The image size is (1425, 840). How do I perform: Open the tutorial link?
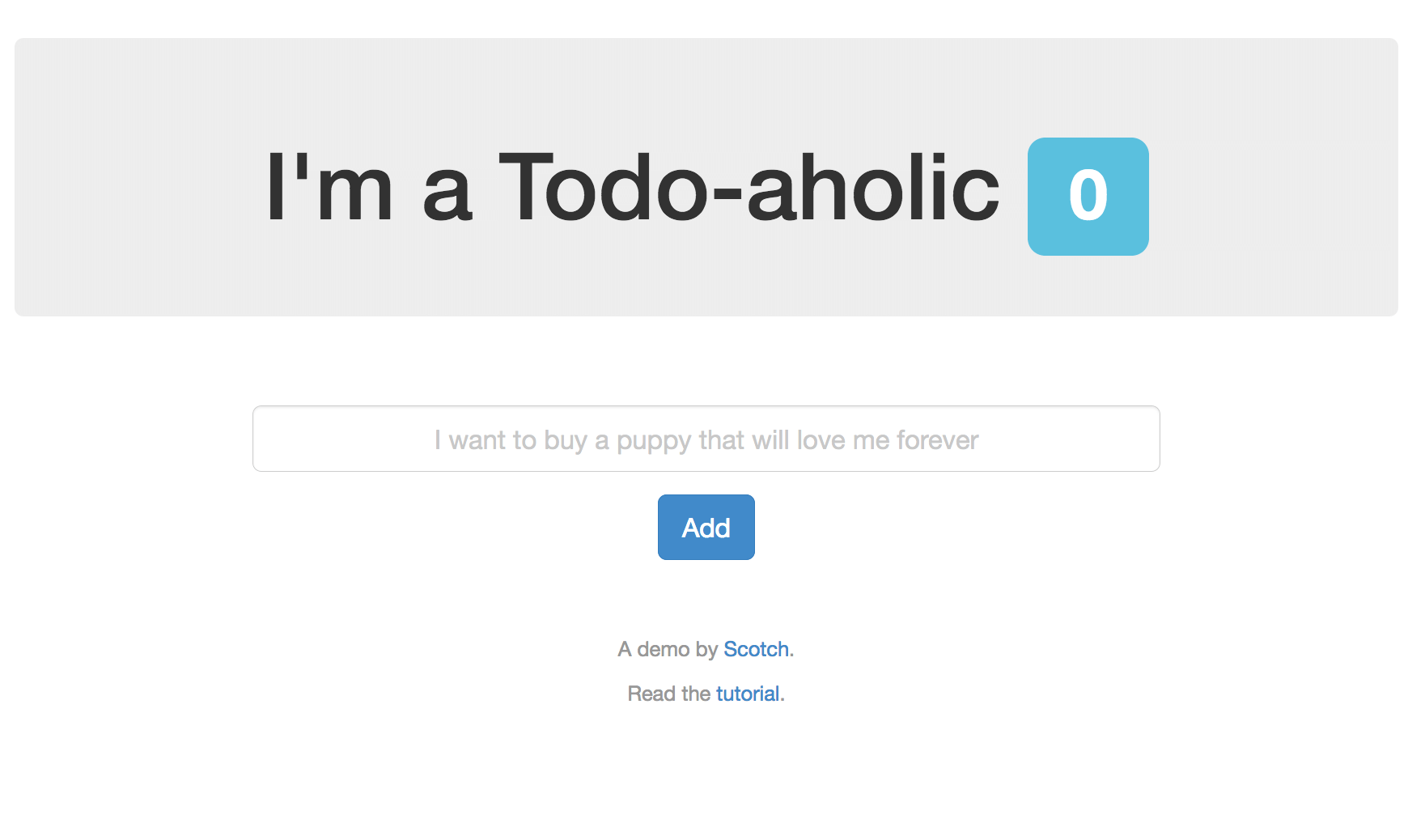click(748, 694)
